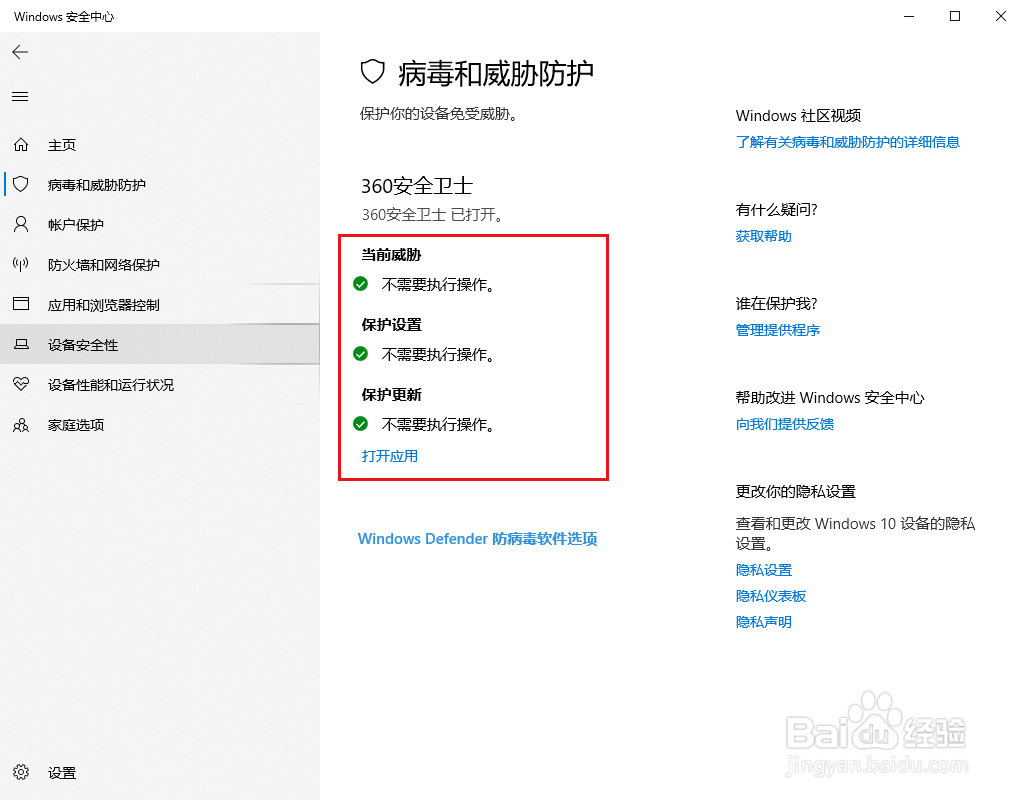
Task: Select 设备安全性 in the sidebar
Action: (160, 345)
